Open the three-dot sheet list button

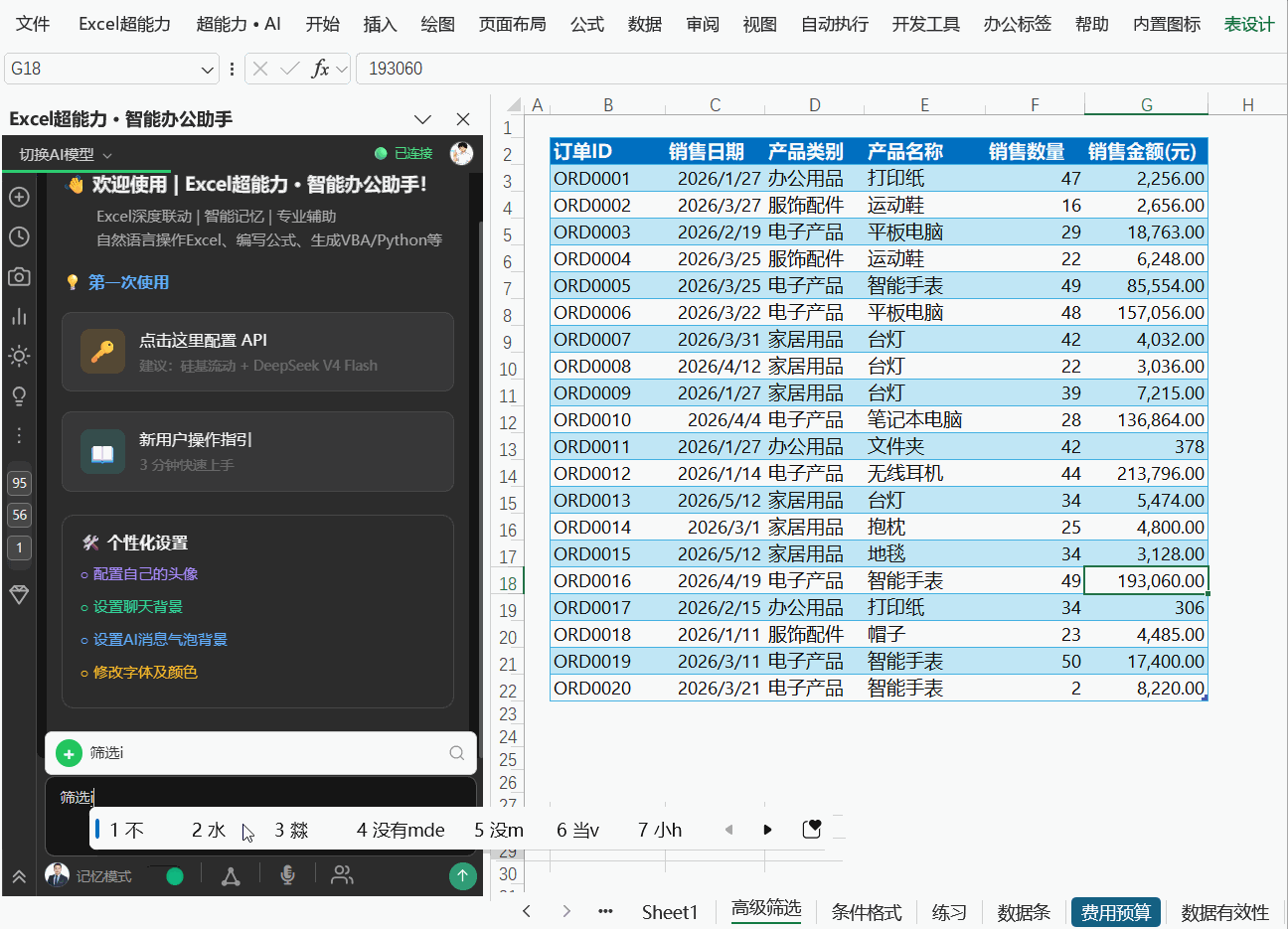click(605, 911)
